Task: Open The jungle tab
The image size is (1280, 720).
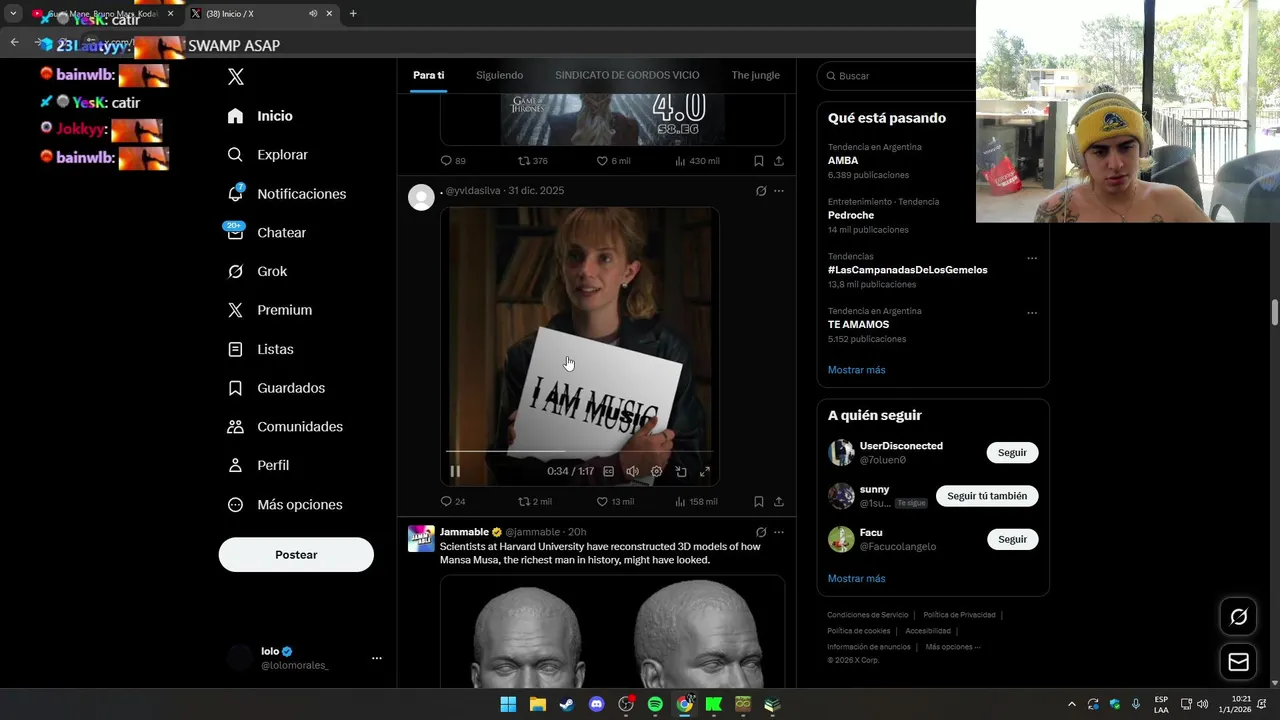Action: tap(755, 75)
